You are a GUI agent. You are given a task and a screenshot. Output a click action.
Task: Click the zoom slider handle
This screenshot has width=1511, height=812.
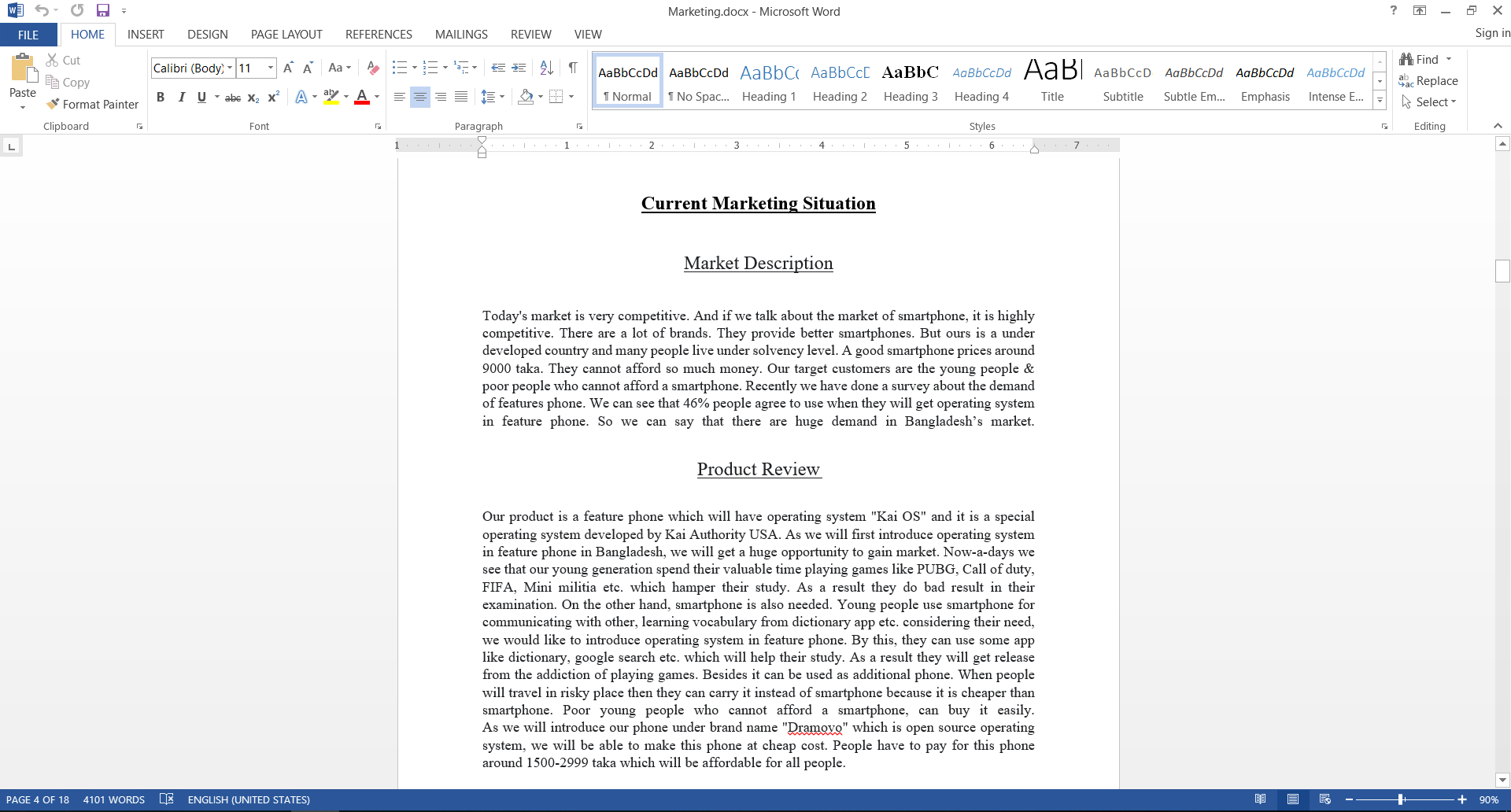(1401, 799)
